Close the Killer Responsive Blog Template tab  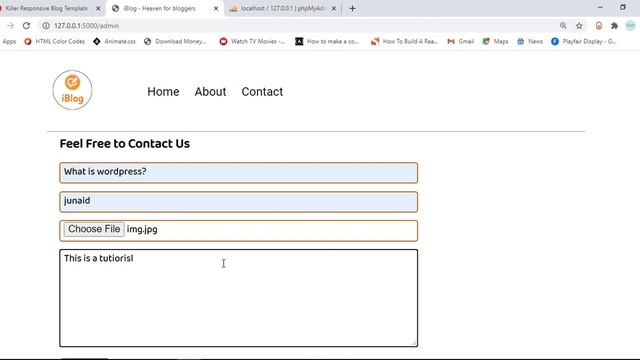pyautogui.click(x=98, y=9)
